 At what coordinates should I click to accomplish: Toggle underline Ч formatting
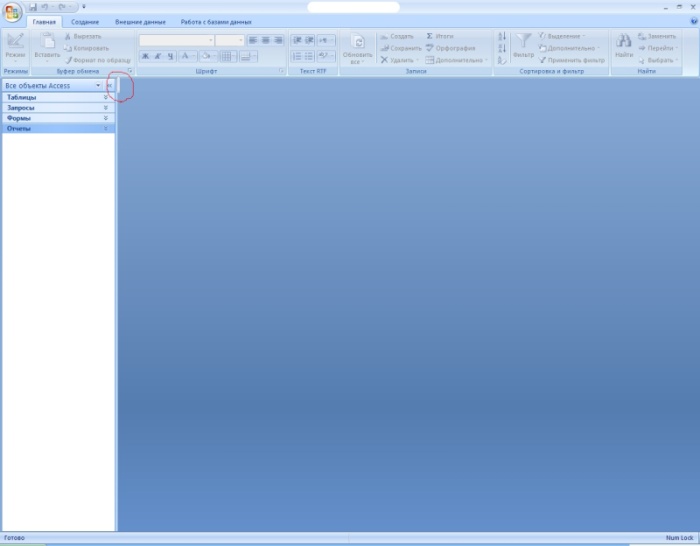(x=170, y=56)
